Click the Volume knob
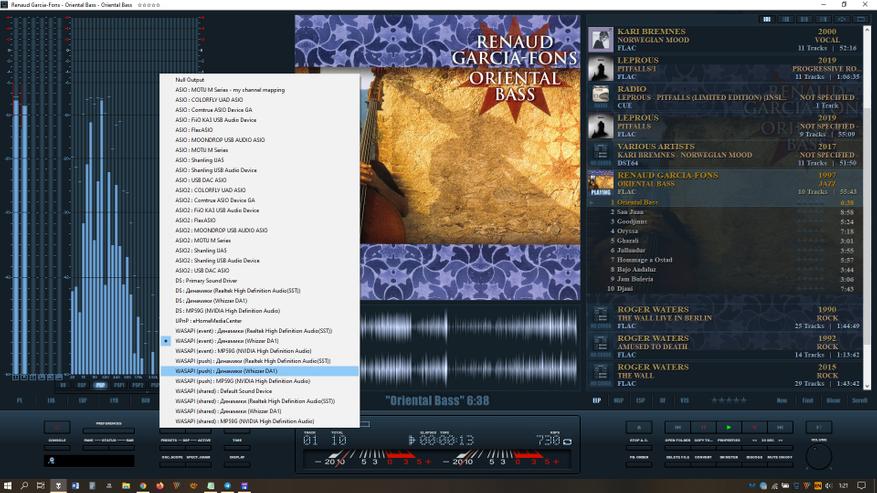This screenshot has height=493, width=877. [819, 457]
